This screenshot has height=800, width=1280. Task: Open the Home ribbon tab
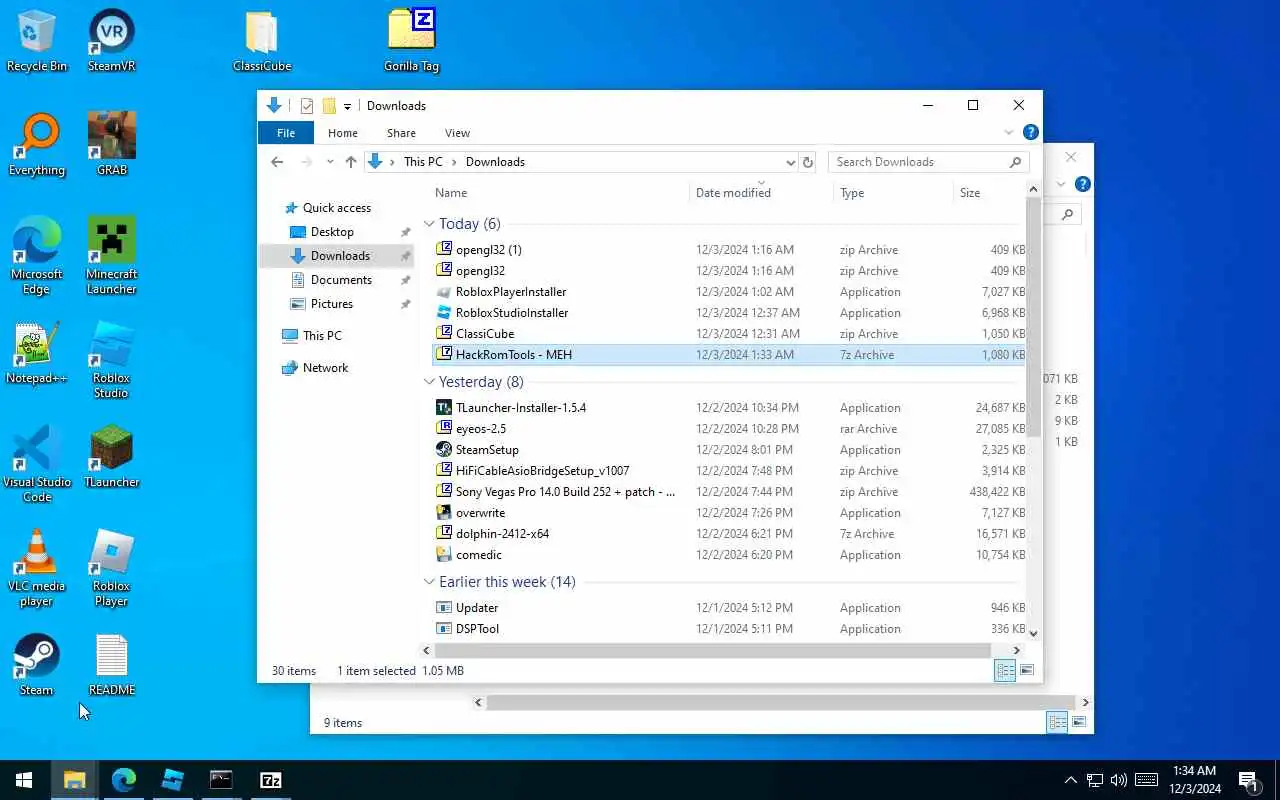[x=343, y=133]
